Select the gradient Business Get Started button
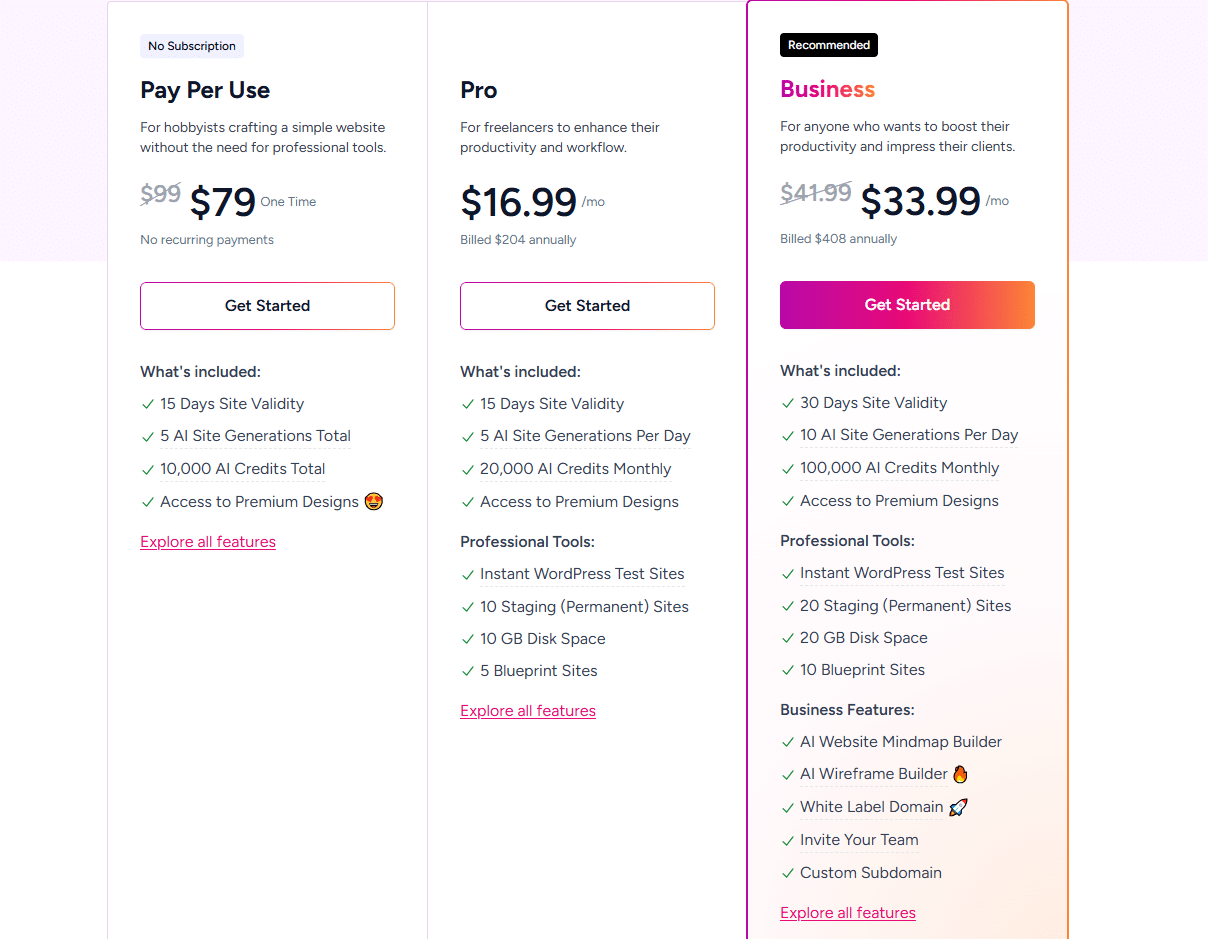The height and width of the screenshot is (939, 1208). point(907,305)
